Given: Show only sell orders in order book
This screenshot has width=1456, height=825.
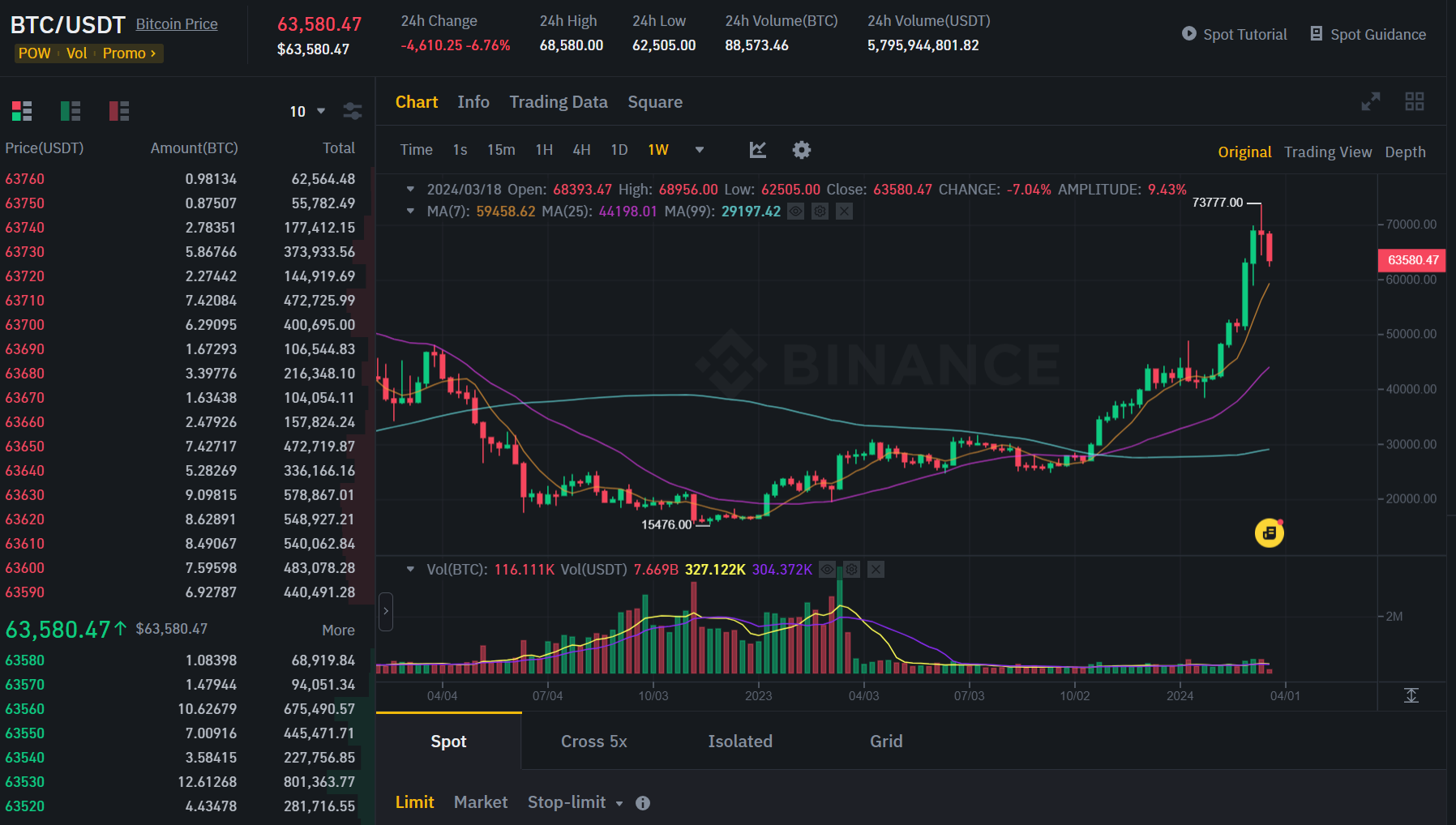Looking at the screenshot, I should [119, 111].
